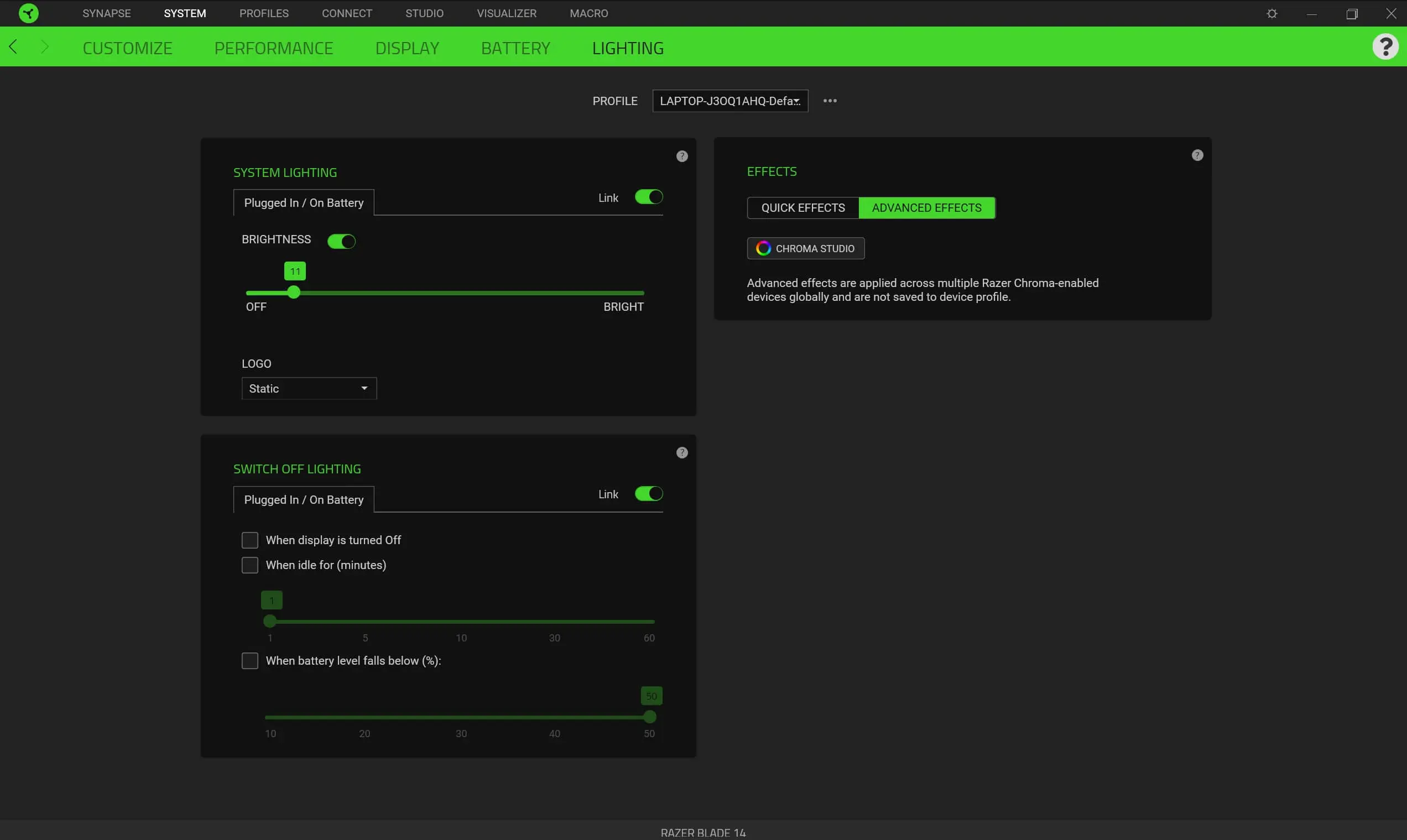Open the settings gear icon
The image size is (1407, 840).
point(1271,13)
